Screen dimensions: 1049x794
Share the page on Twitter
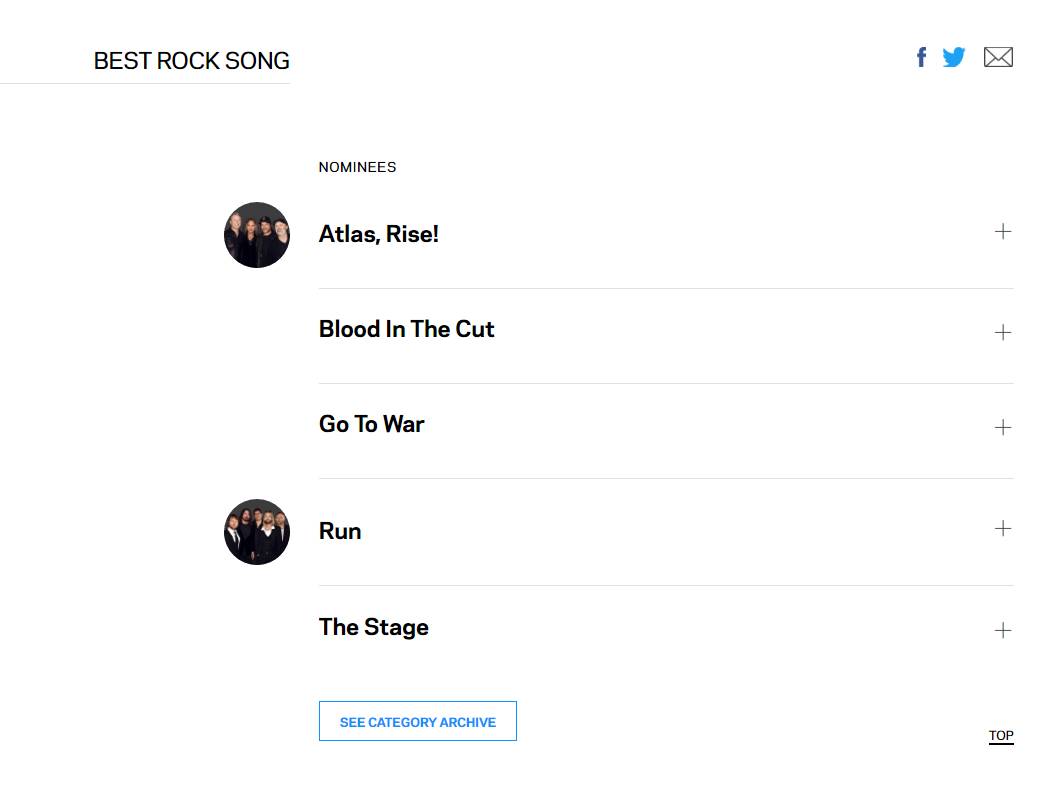tap(954, 57)
